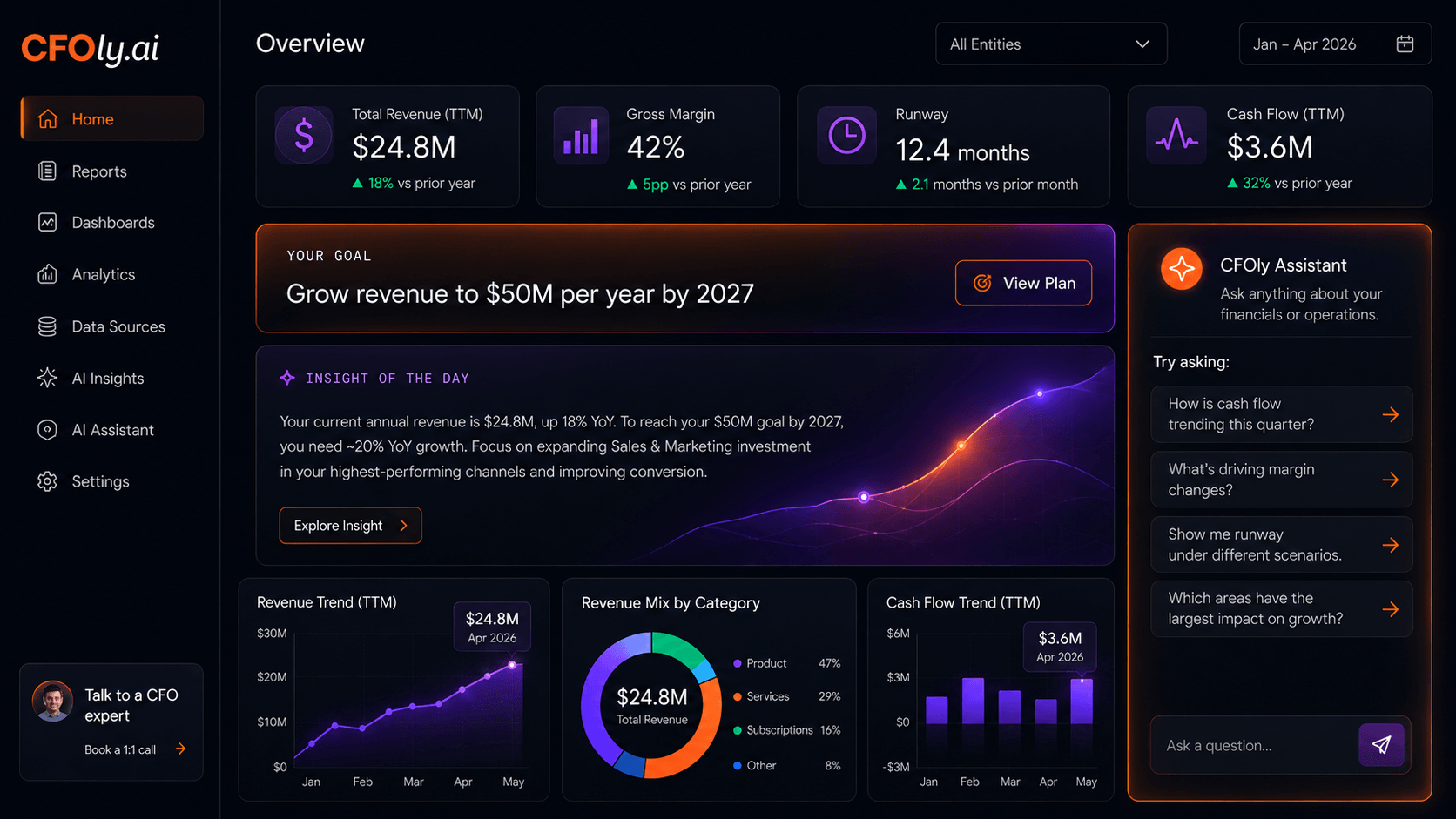Click the calendar icon in date range
The width and height of the screenshot is (1456, 819).
click(1405, 44)
